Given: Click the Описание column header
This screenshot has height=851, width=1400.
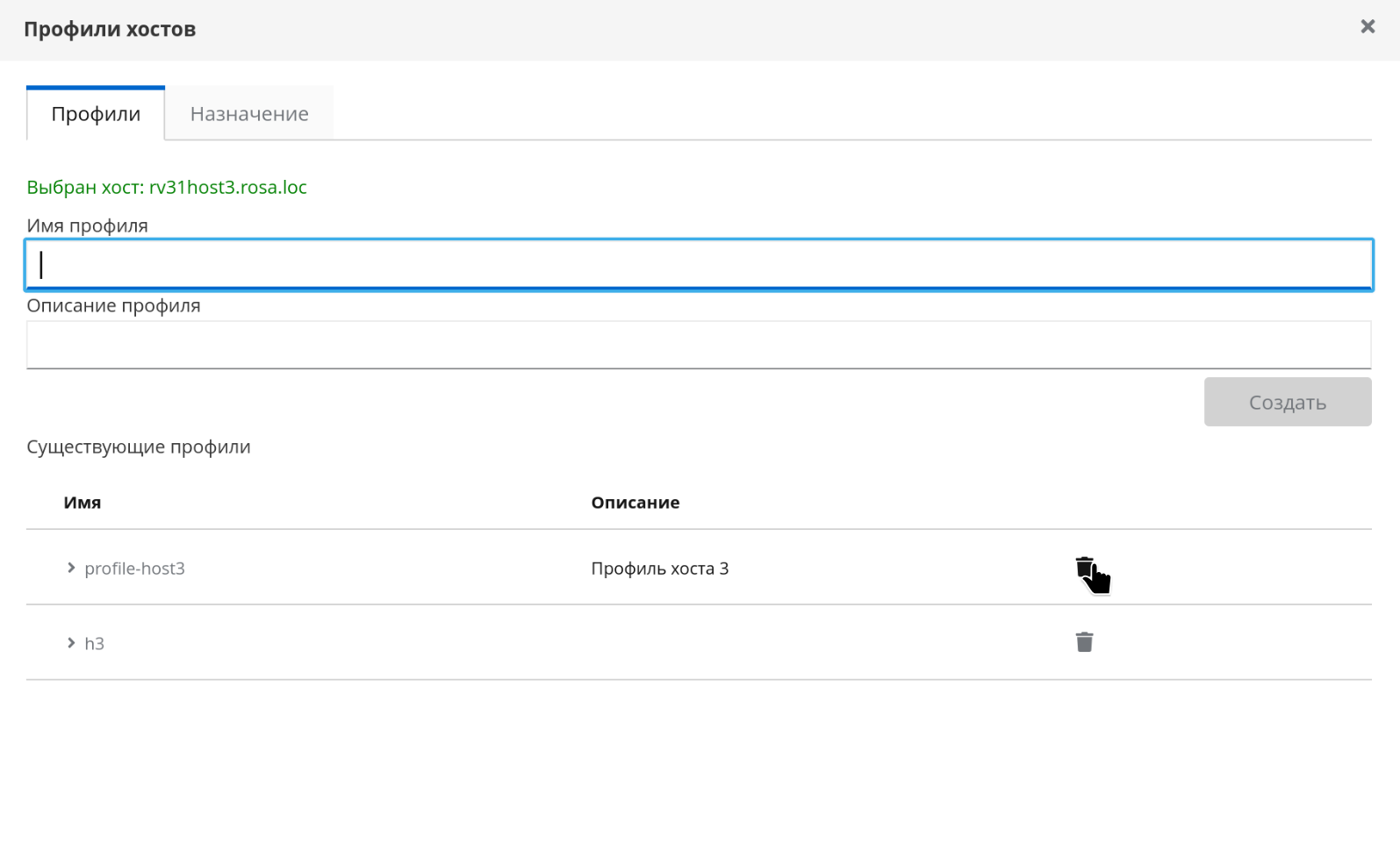Looking at the screenshot, I should point(635,503).
